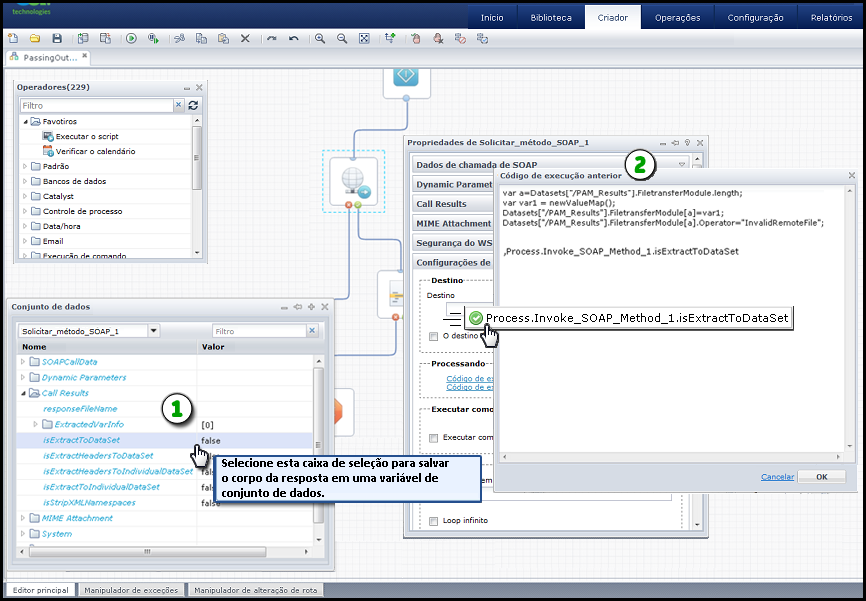This screenshot has height=601, width=866.
Task: Click the Delete X toolbar icon
Action: [246, 38]
